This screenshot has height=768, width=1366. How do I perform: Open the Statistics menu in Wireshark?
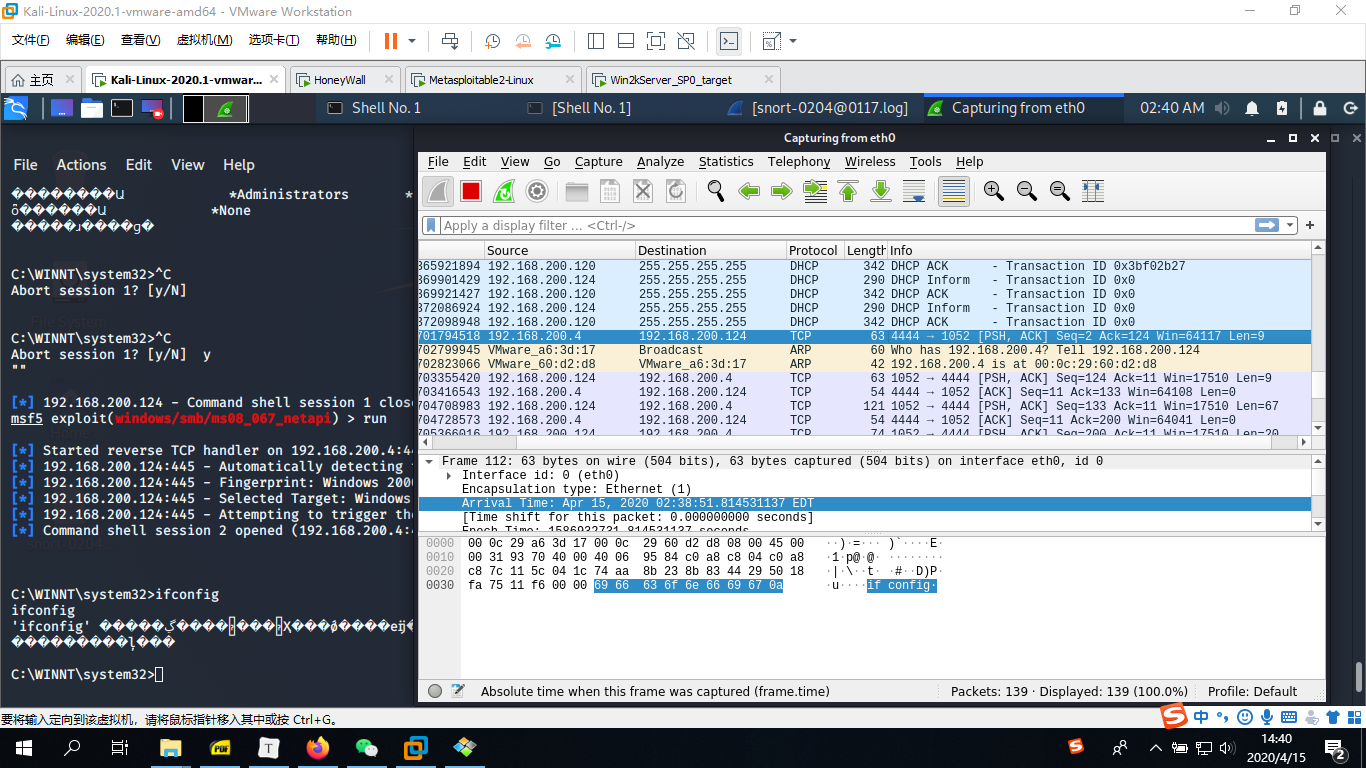click(x=725, y=162)
